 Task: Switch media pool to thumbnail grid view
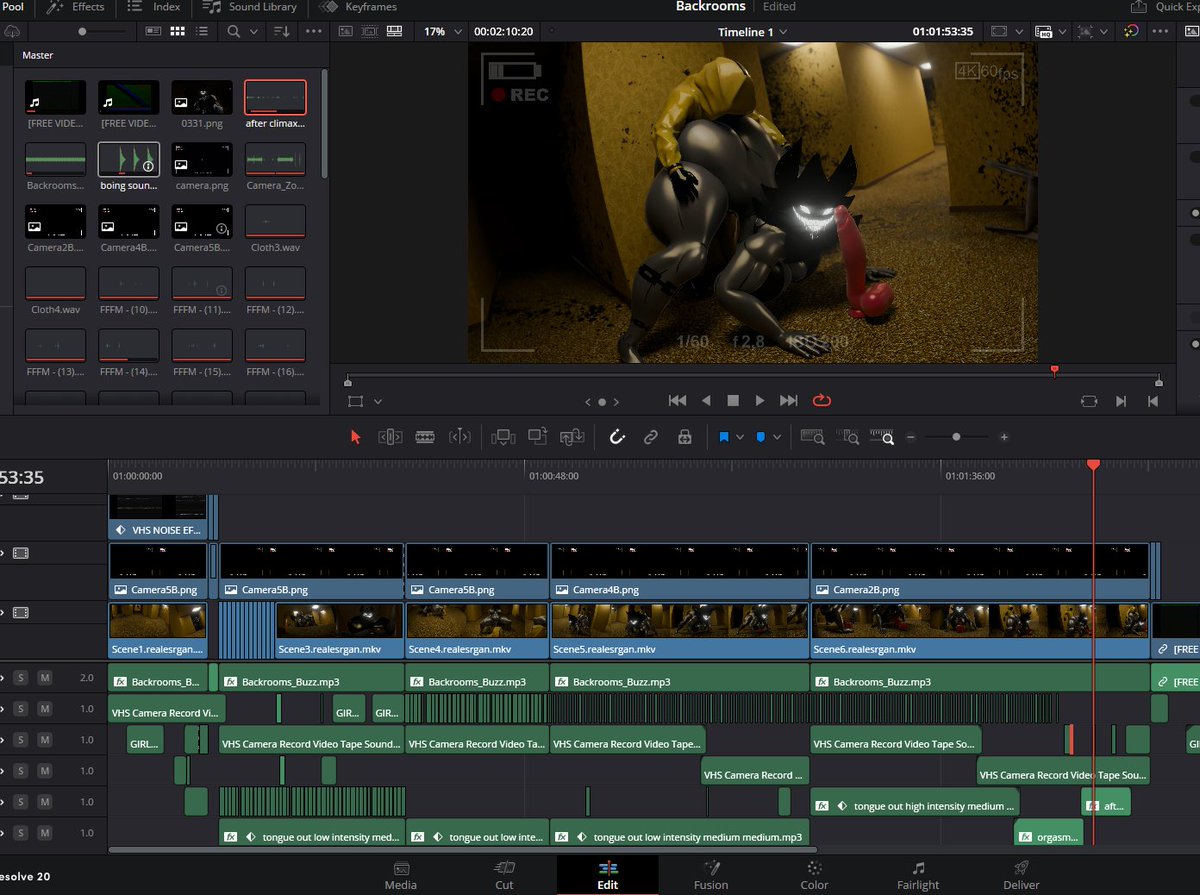tap(178, 32)
